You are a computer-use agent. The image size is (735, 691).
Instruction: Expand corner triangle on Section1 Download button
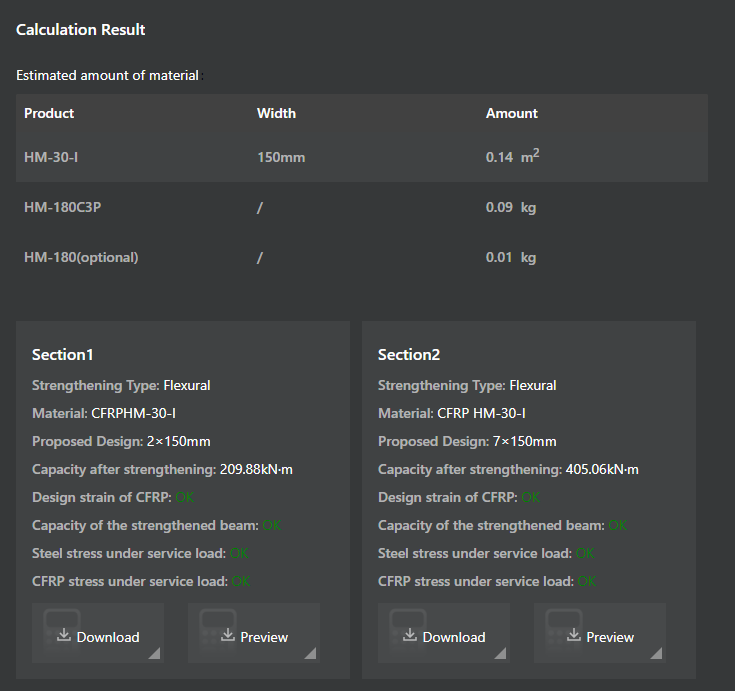pyautogui.click(x=153, y=654)
